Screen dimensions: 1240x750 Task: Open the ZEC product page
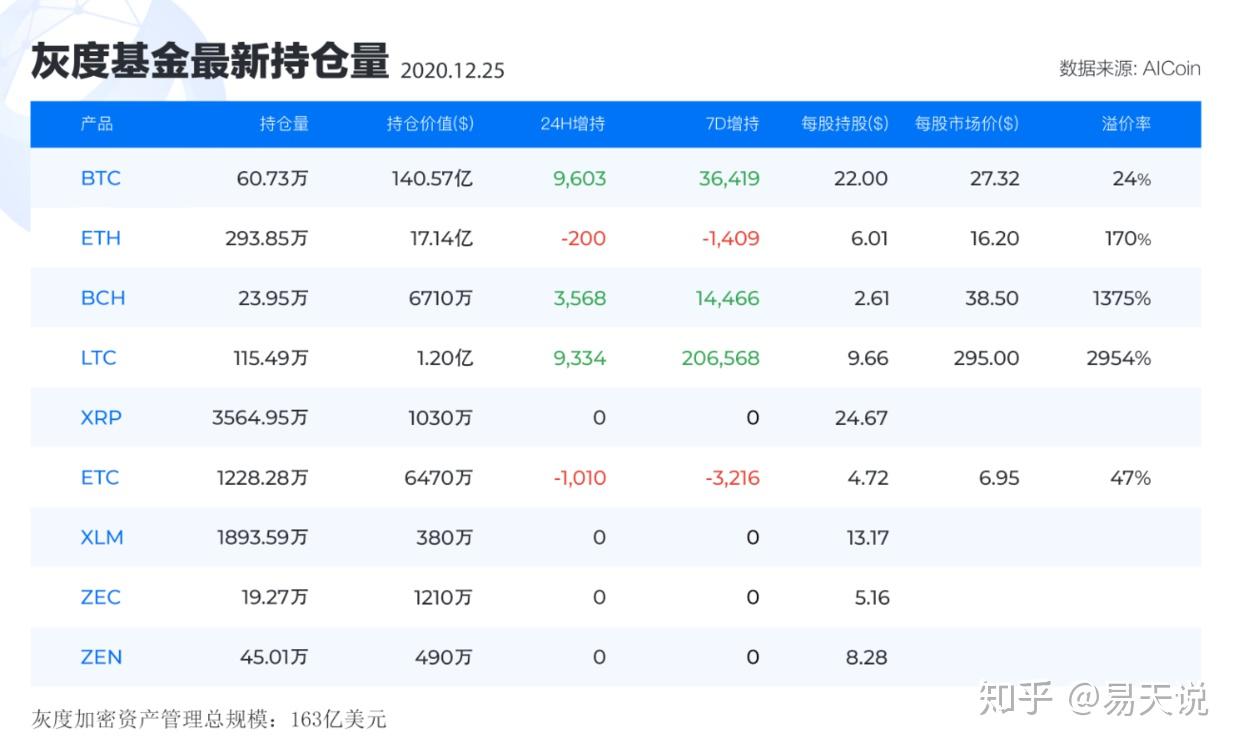pyautogui.click(x=100, y=597)
